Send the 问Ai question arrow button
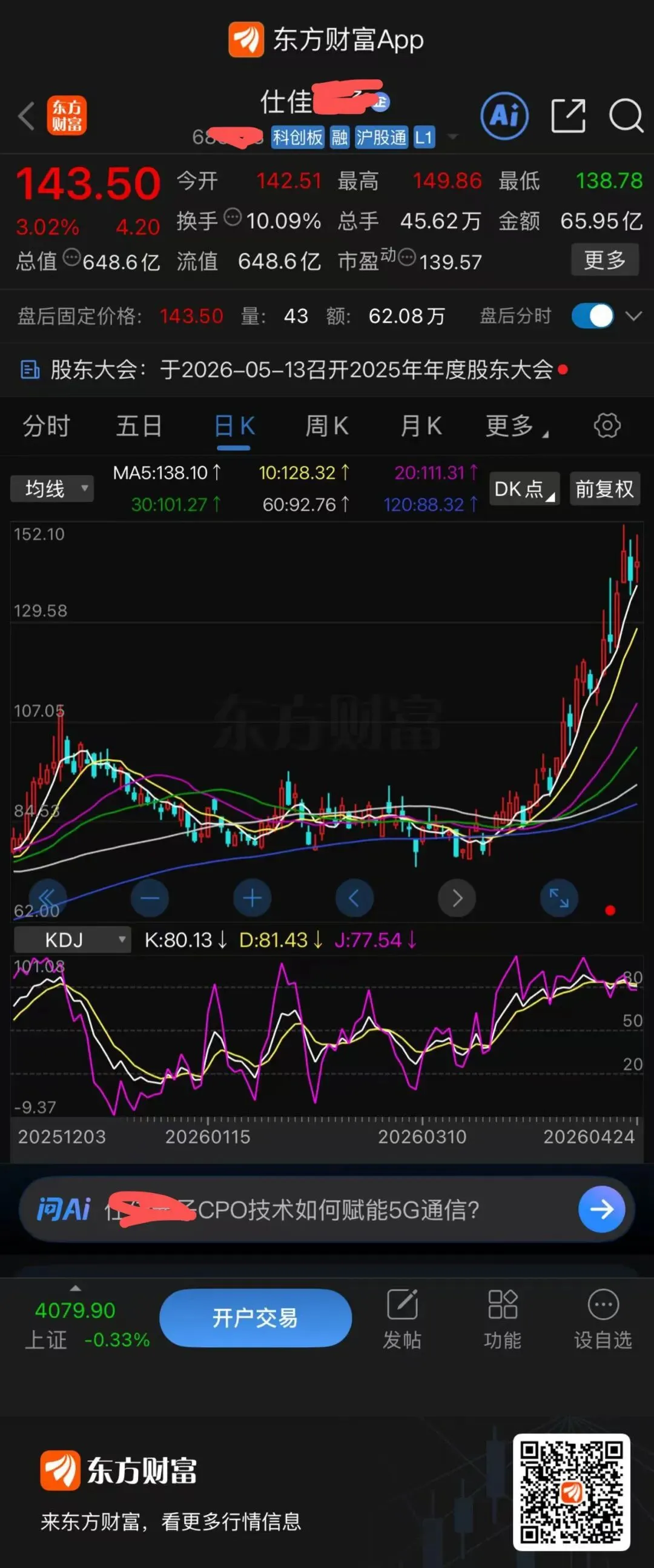Image resolution: width=654 pixels, height=1568 pixels. pyautogui.click(x=601, y=1209)
